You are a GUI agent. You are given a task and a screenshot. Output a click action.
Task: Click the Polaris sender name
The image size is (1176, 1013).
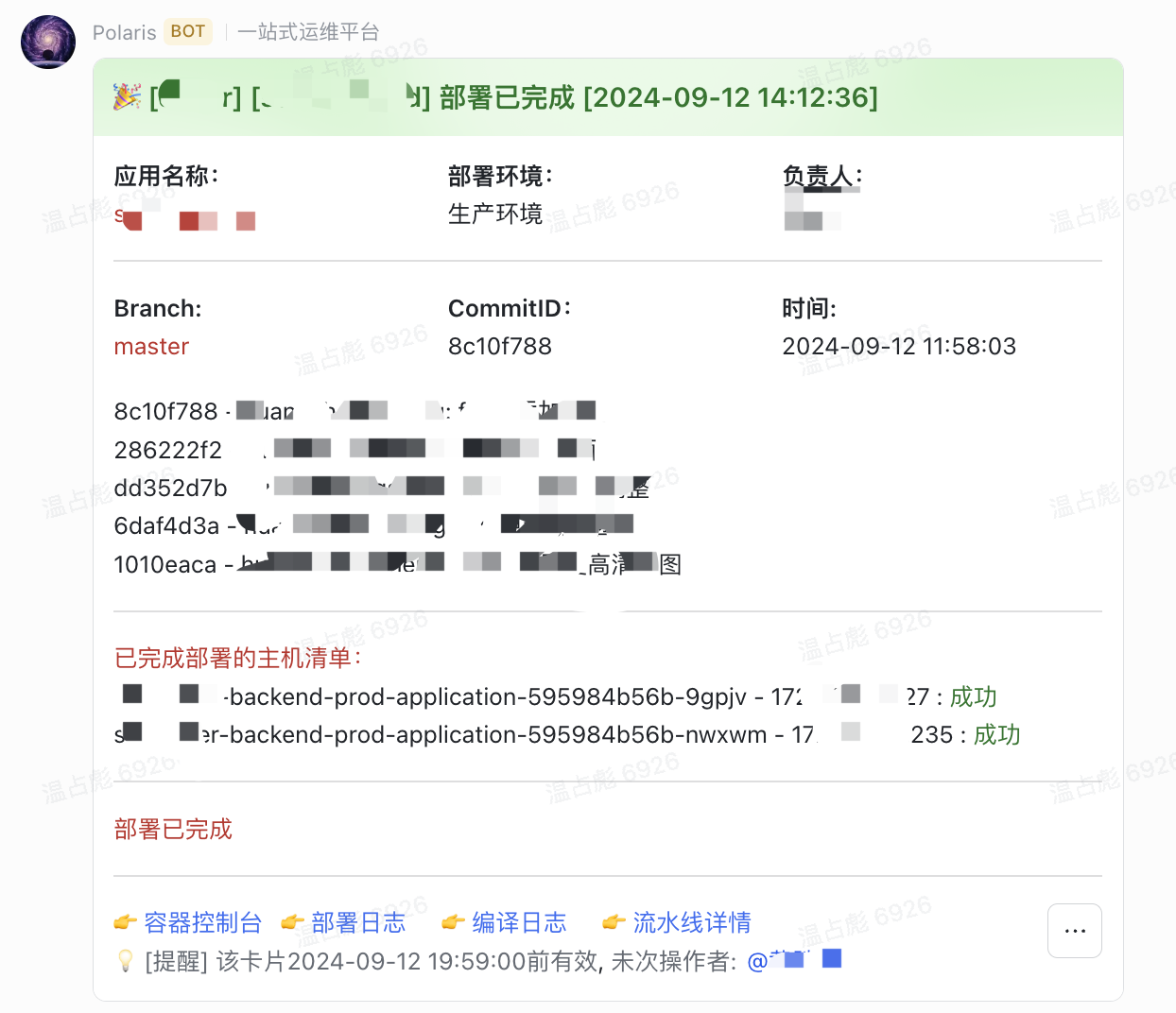124,32
